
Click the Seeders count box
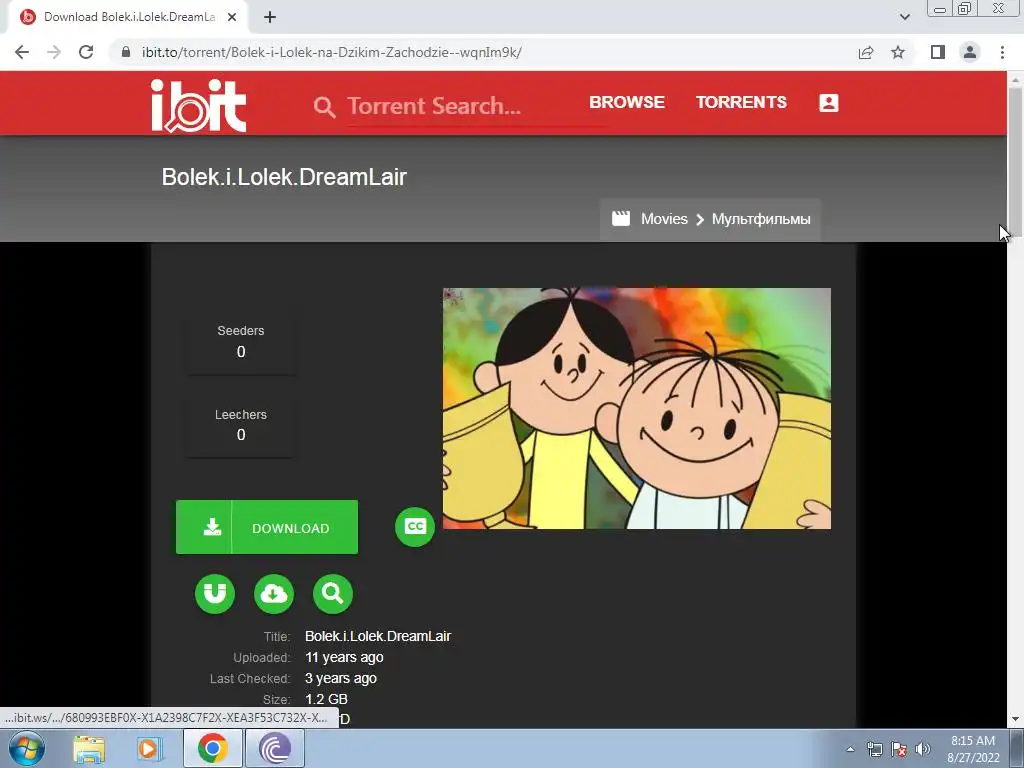240,342
